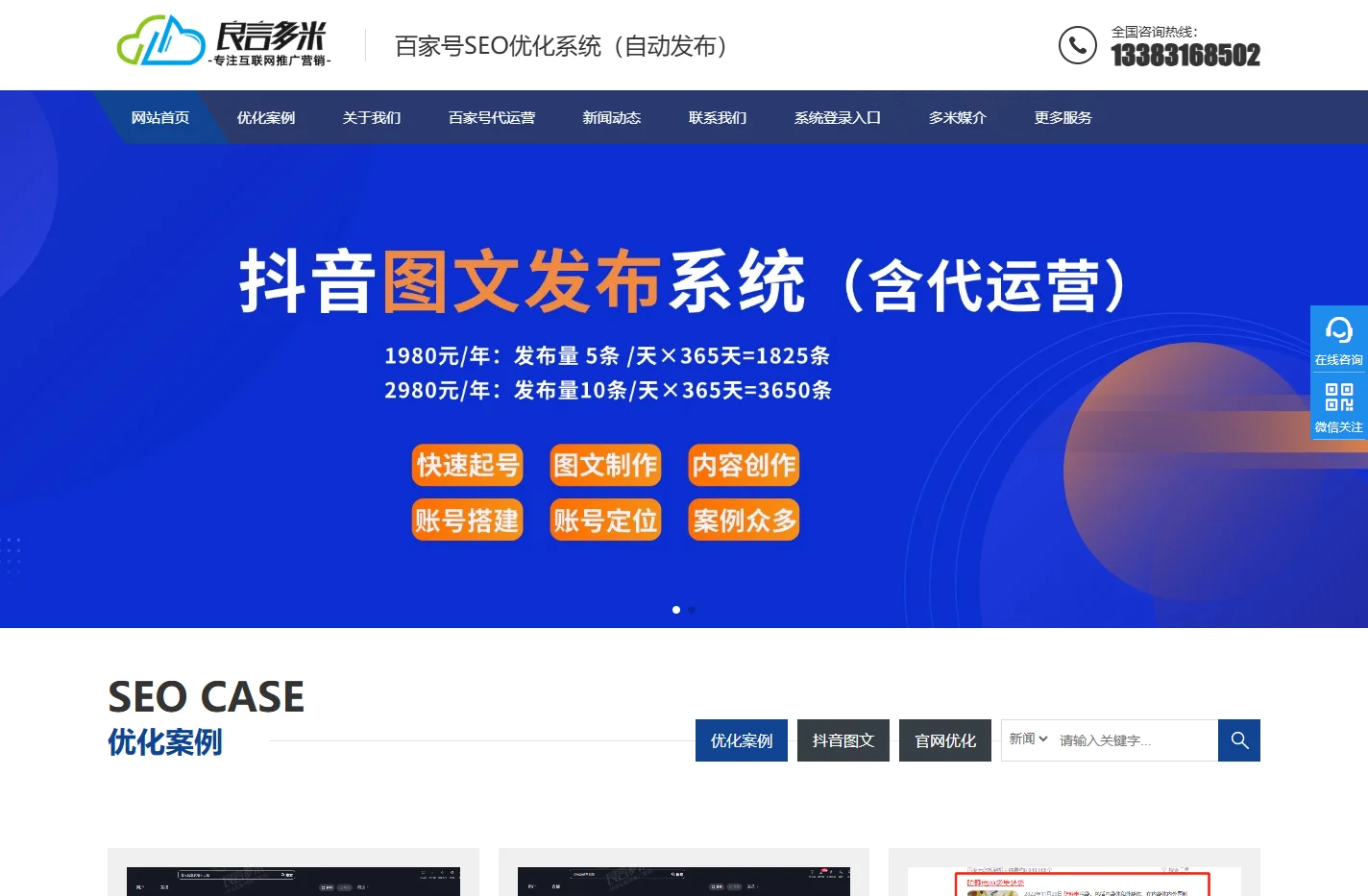Click the 专注互联网推广营销 tagline
Image resolution: width=1368 pixels, height=896 pixels.
[269, 61]
